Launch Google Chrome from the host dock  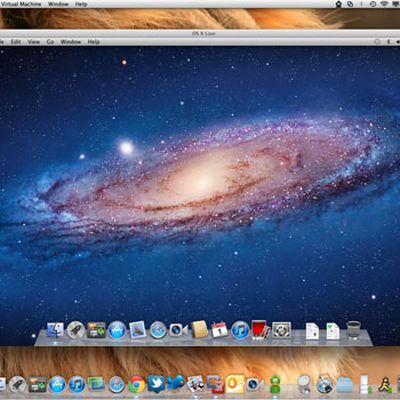pos(136,385)
